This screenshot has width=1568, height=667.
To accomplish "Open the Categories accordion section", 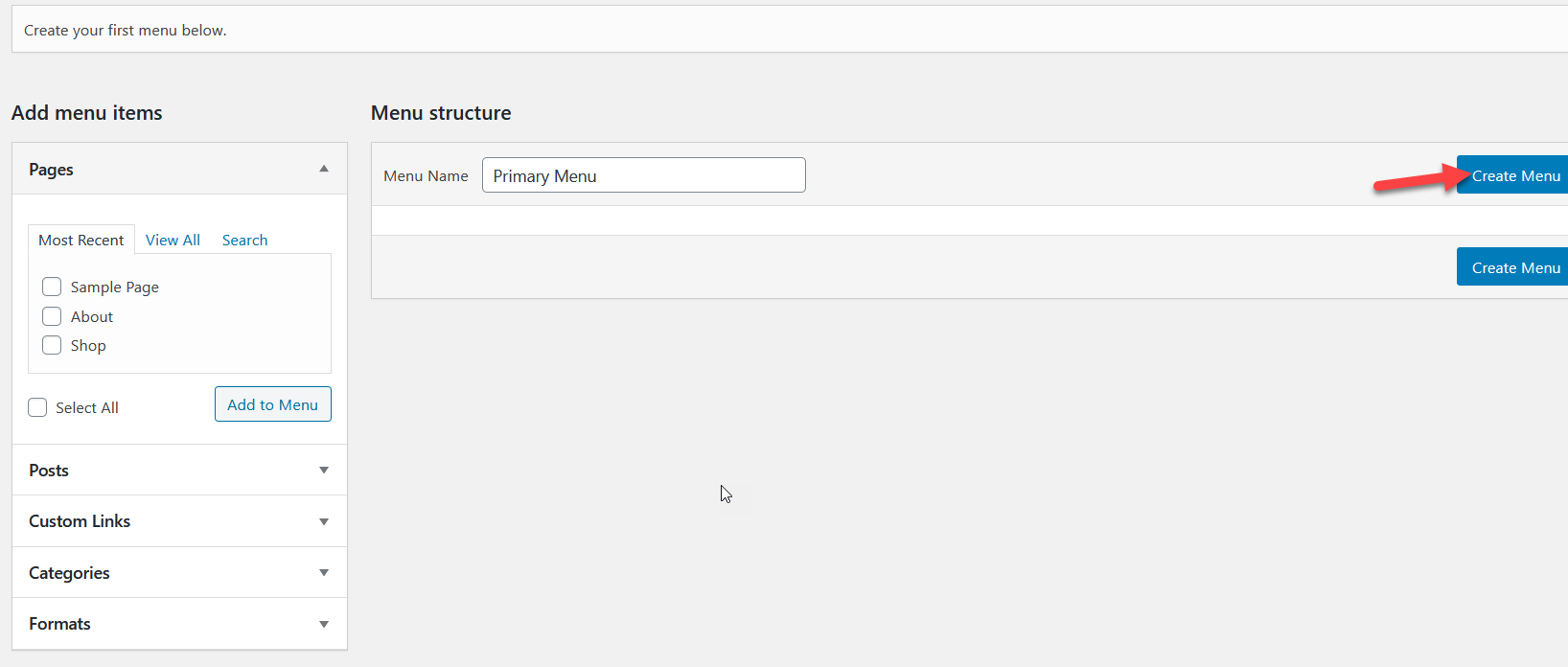I will [x=179, y=572].
